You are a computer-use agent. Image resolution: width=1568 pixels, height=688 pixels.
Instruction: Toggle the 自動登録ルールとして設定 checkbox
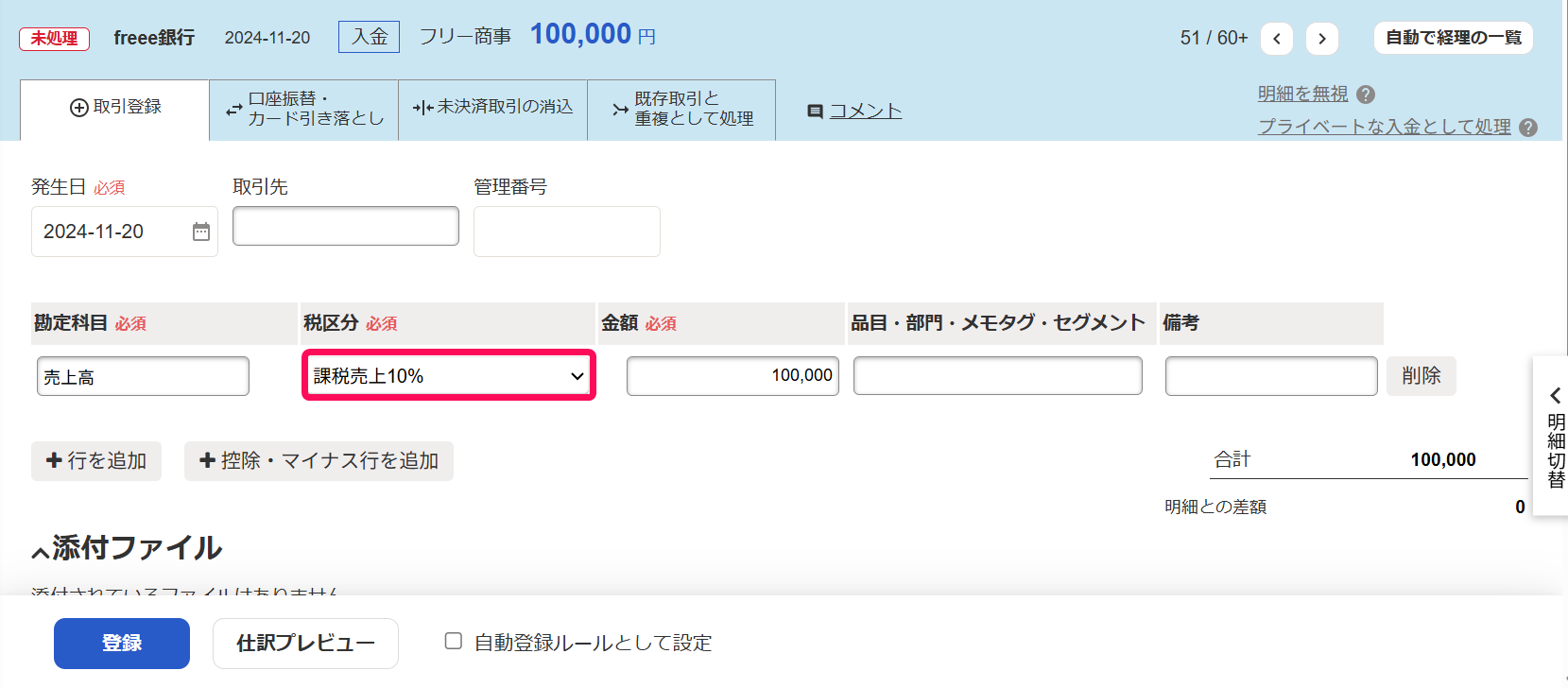[454, 642]
